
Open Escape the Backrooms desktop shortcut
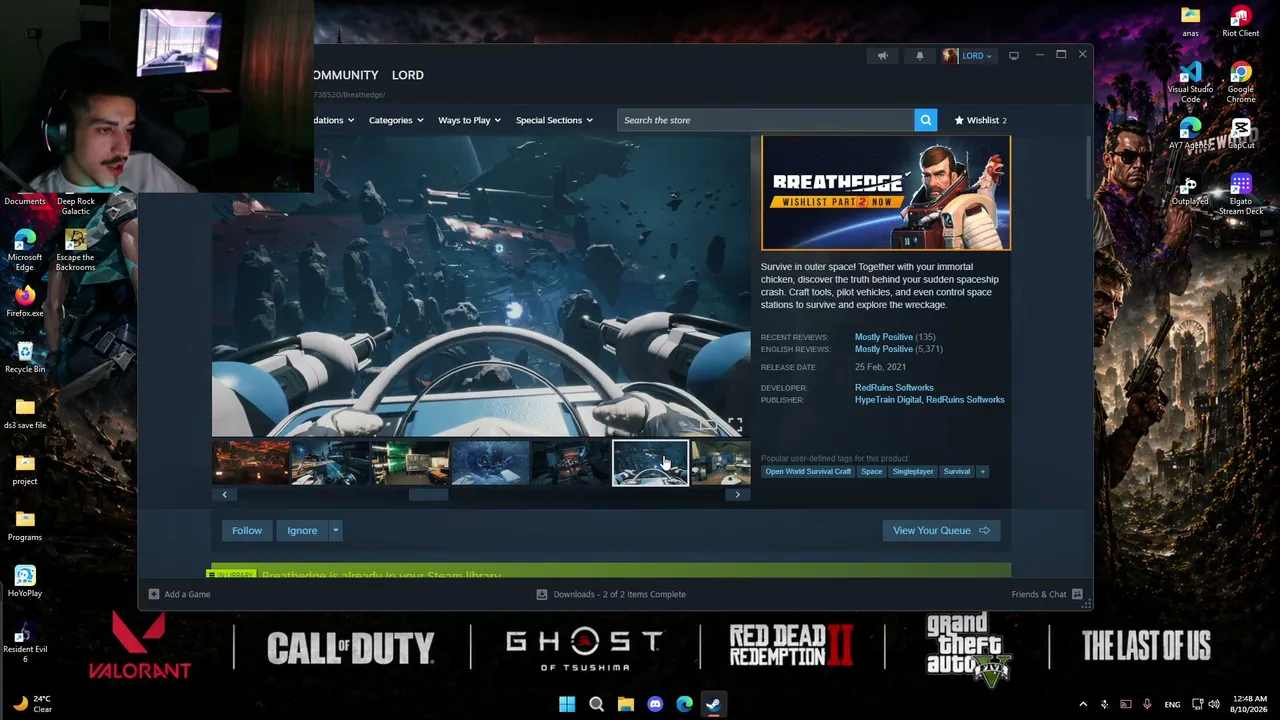pos(75,250)
